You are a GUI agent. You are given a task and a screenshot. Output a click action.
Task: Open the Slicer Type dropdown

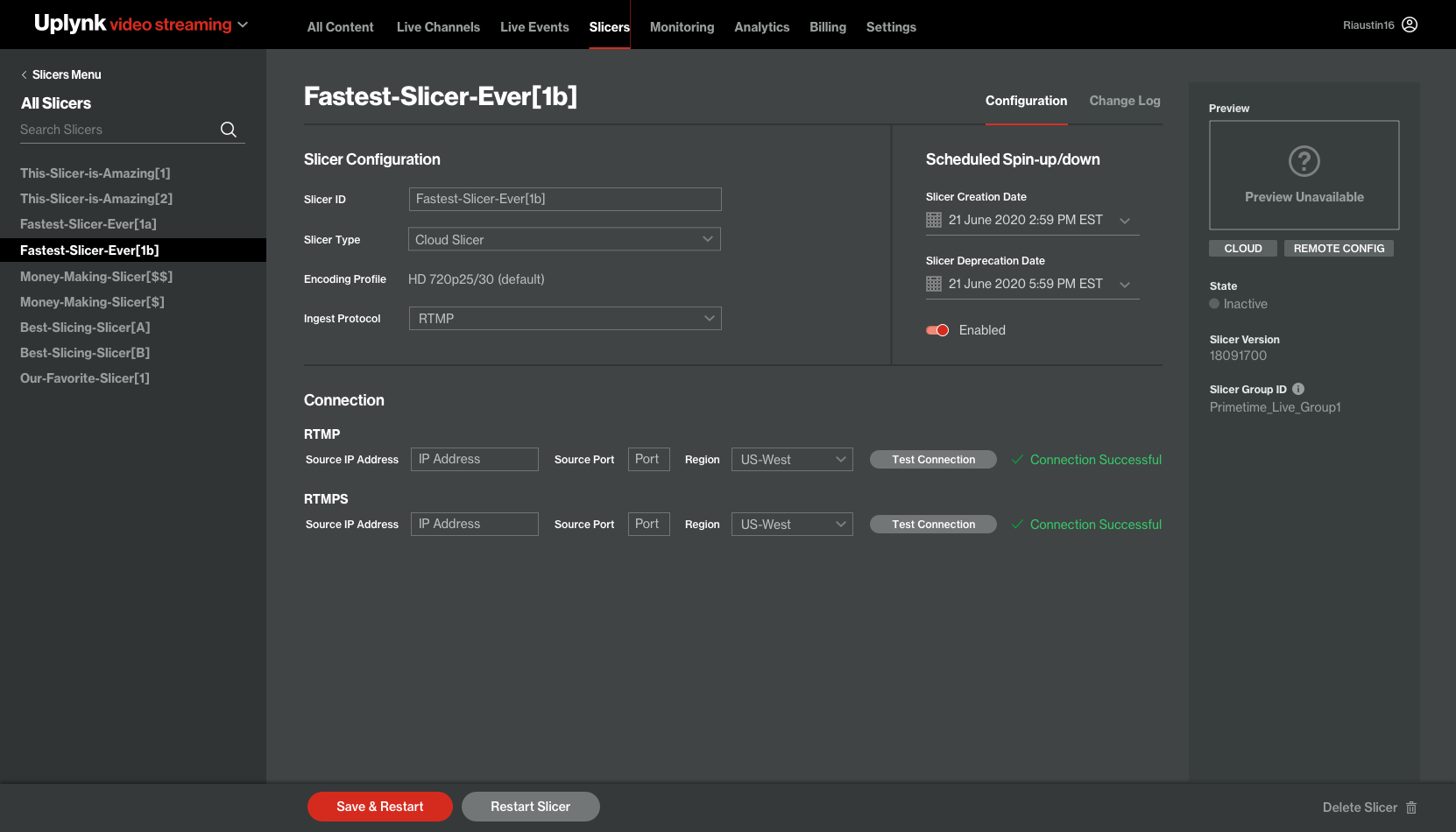pos(564,239)
